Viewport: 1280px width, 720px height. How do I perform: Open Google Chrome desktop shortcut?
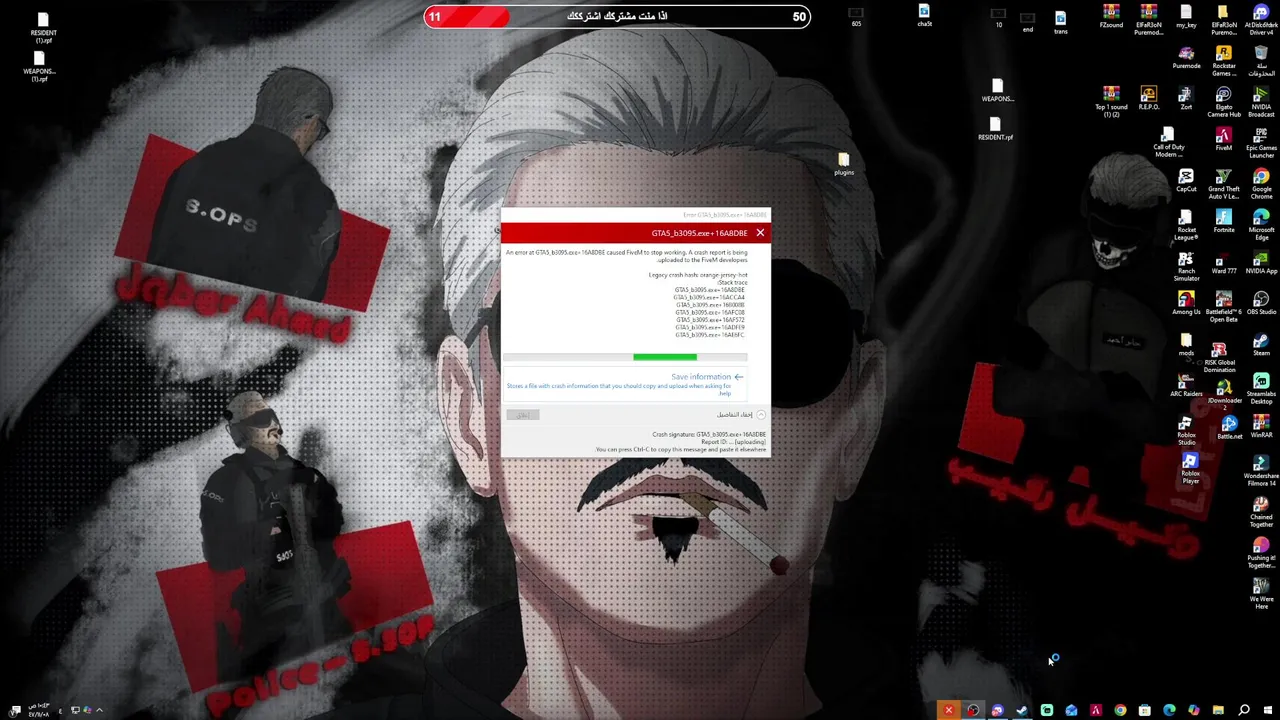(x=1261, y=184)
